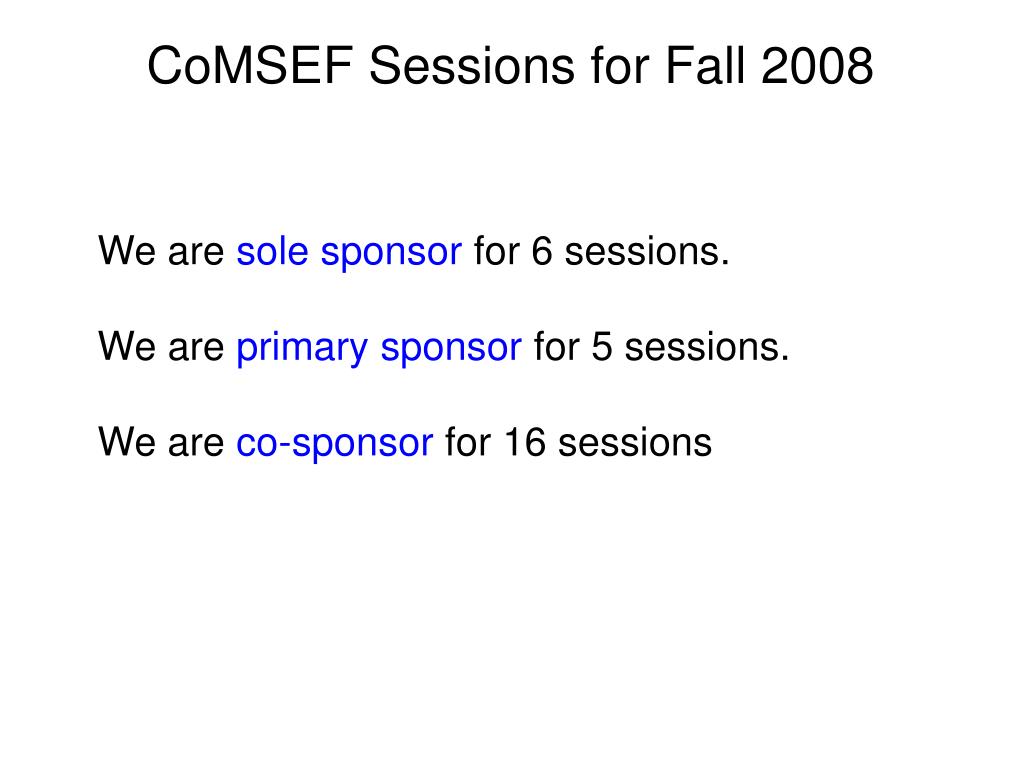Click the blue "primary sponsor" text
The width and height of the screenshot is (1024, 768).
point(379,348)
